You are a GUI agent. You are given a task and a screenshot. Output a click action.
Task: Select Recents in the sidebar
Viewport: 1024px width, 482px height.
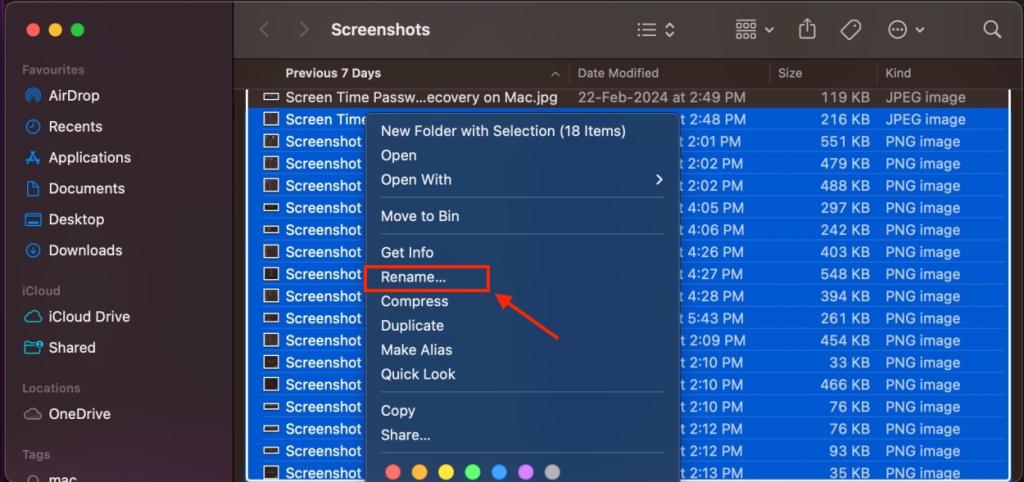click(x=75, y=127)
